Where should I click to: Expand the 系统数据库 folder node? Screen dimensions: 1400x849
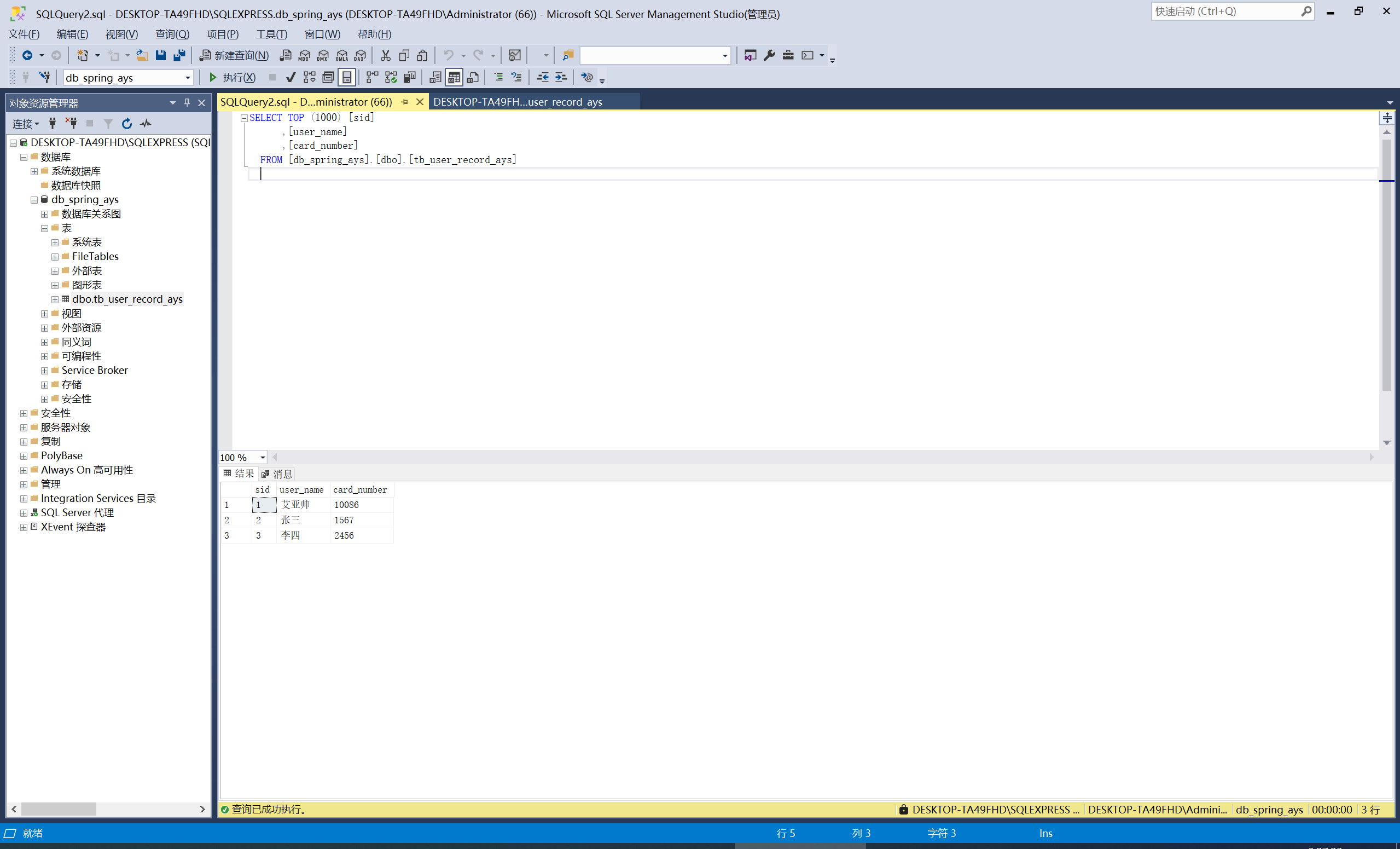click(34, 171)
